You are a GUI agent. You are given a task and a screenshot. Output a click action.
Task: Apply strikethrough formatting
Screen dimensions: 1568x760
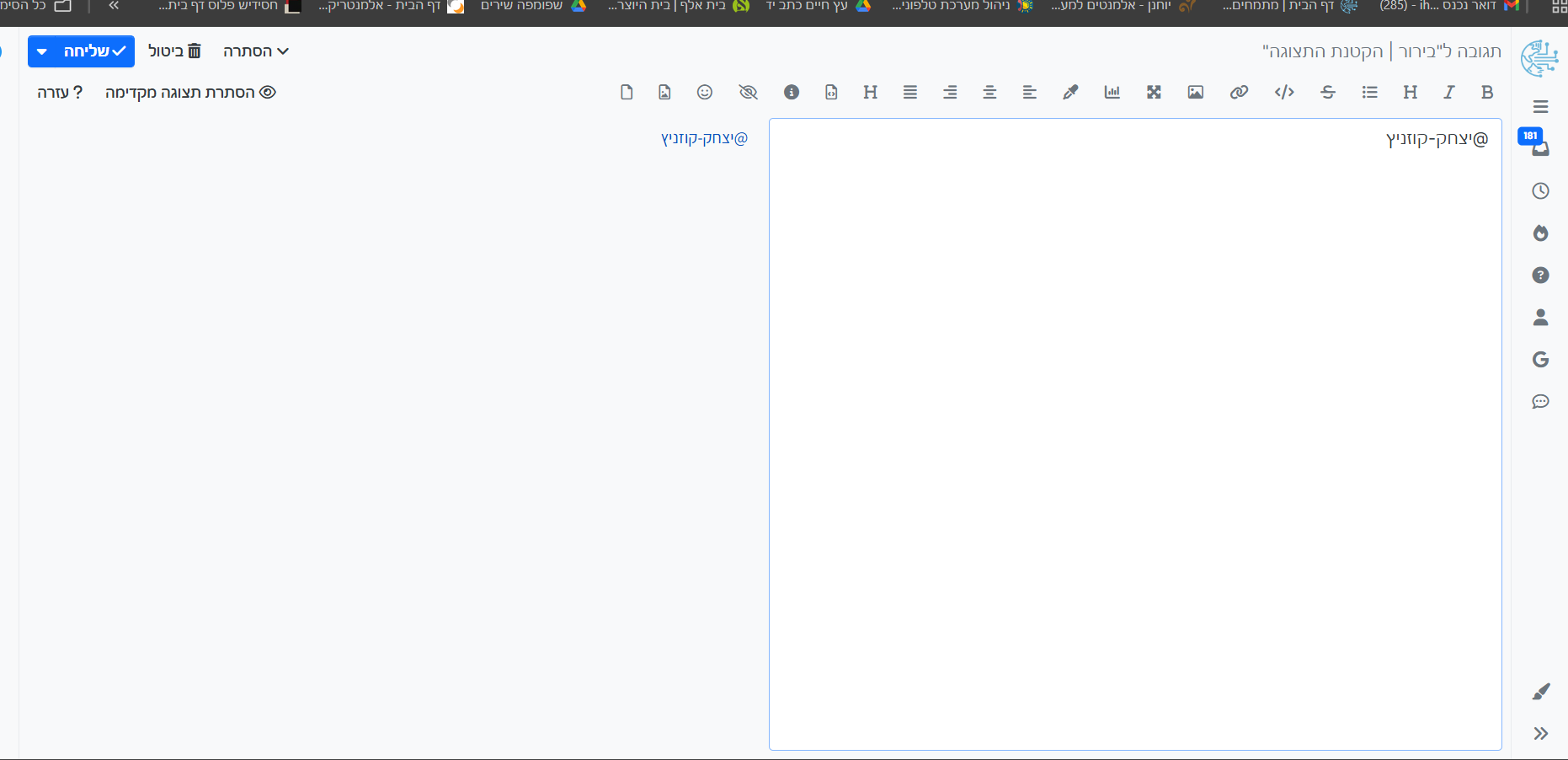(1328, 93)
